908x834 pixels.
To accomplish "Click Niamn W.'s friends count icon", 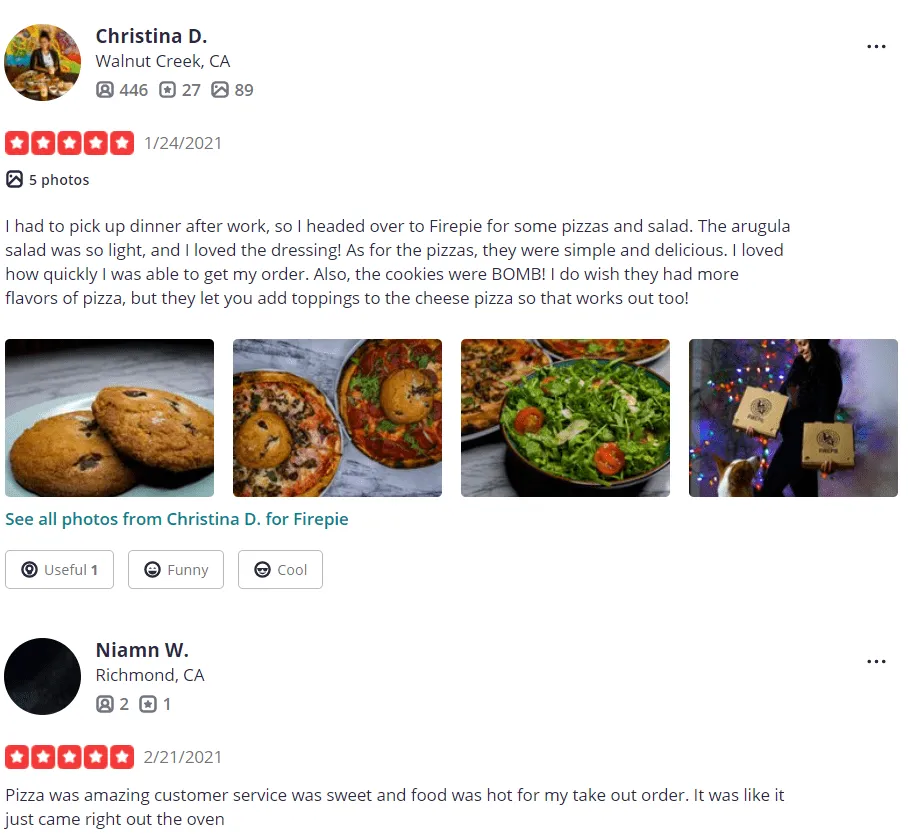I will pyautogui.click(x=105, y=704).
